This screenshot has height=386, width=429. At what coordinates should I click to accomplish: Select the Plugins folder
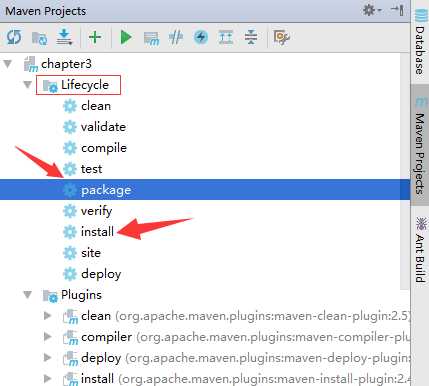(81, 295)
